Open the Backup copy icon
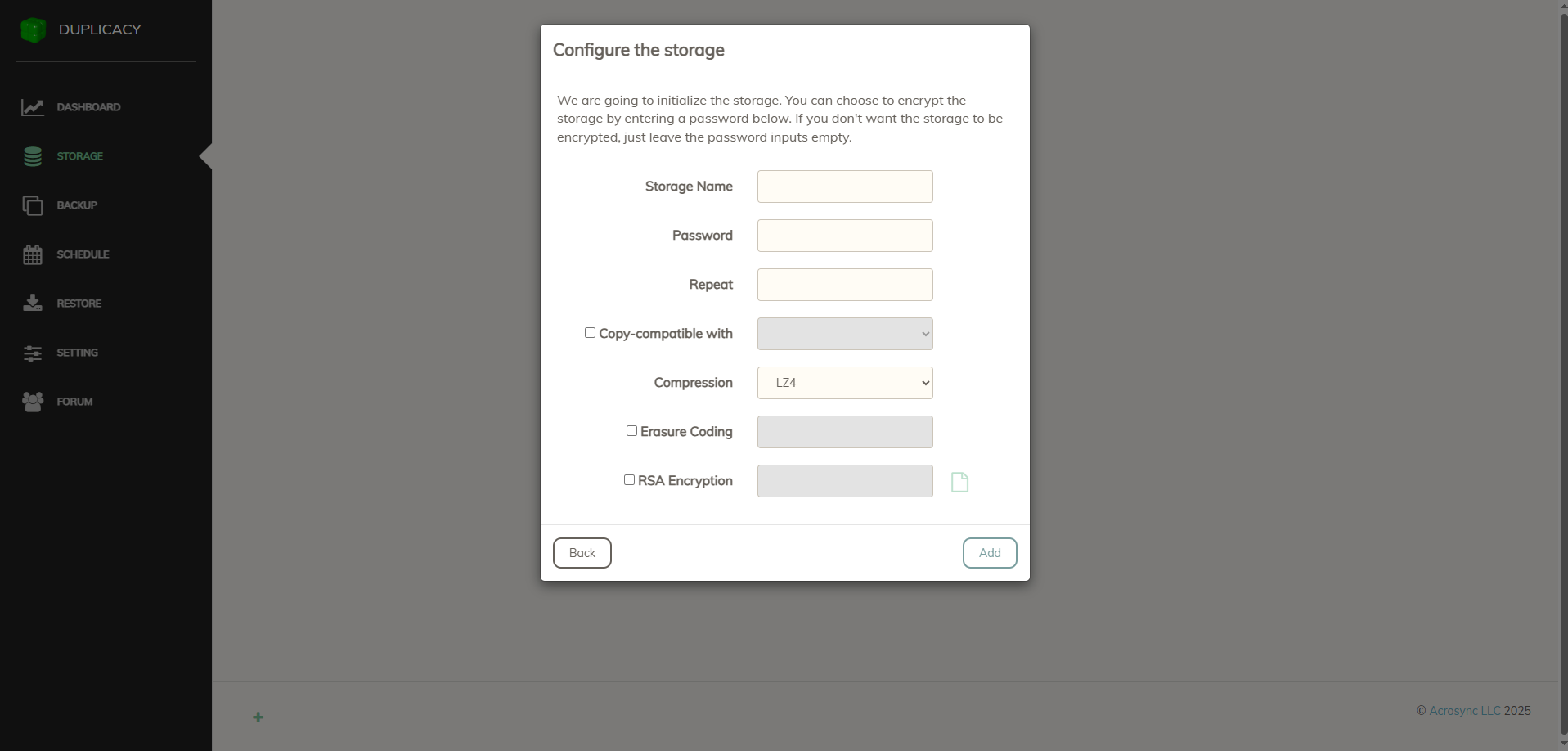1568x751 pixels. (33, 205)
